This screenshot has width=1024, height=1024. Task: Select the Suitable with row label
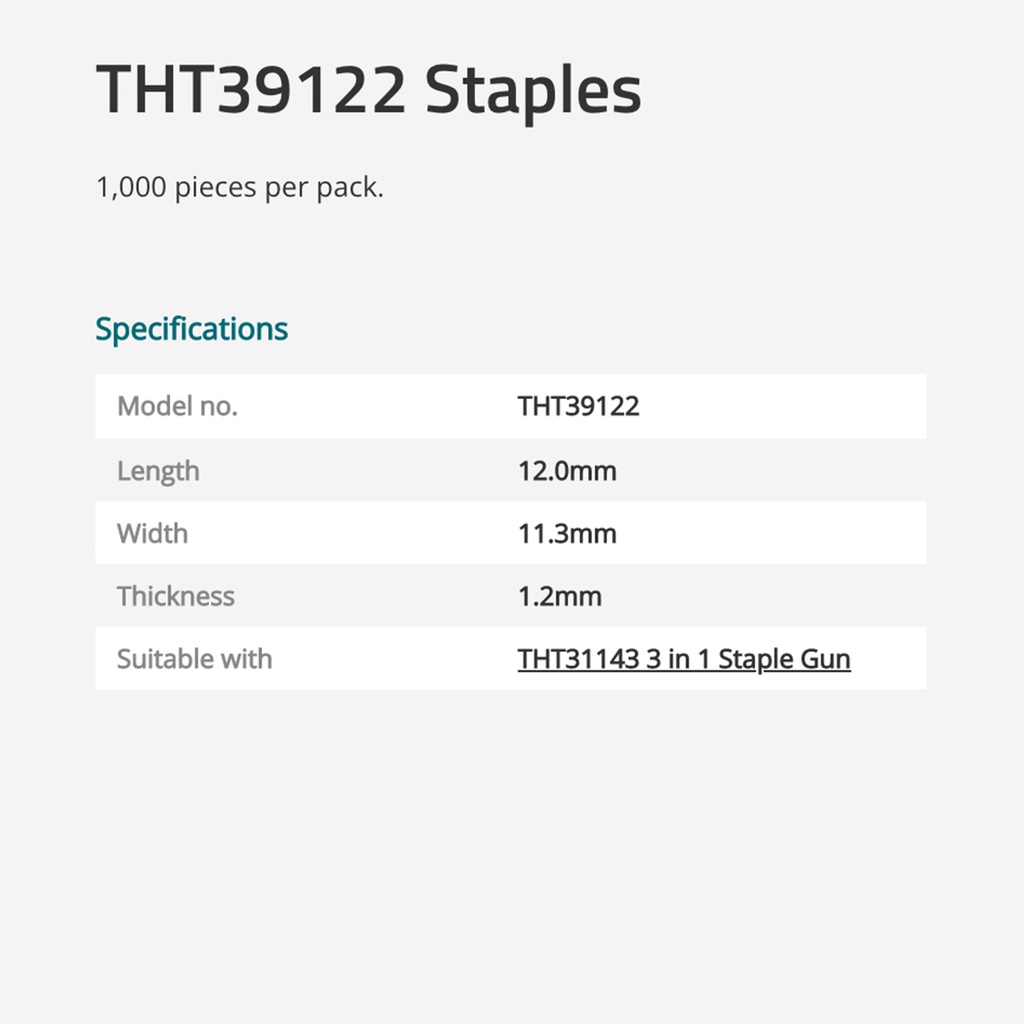(194, 659)
